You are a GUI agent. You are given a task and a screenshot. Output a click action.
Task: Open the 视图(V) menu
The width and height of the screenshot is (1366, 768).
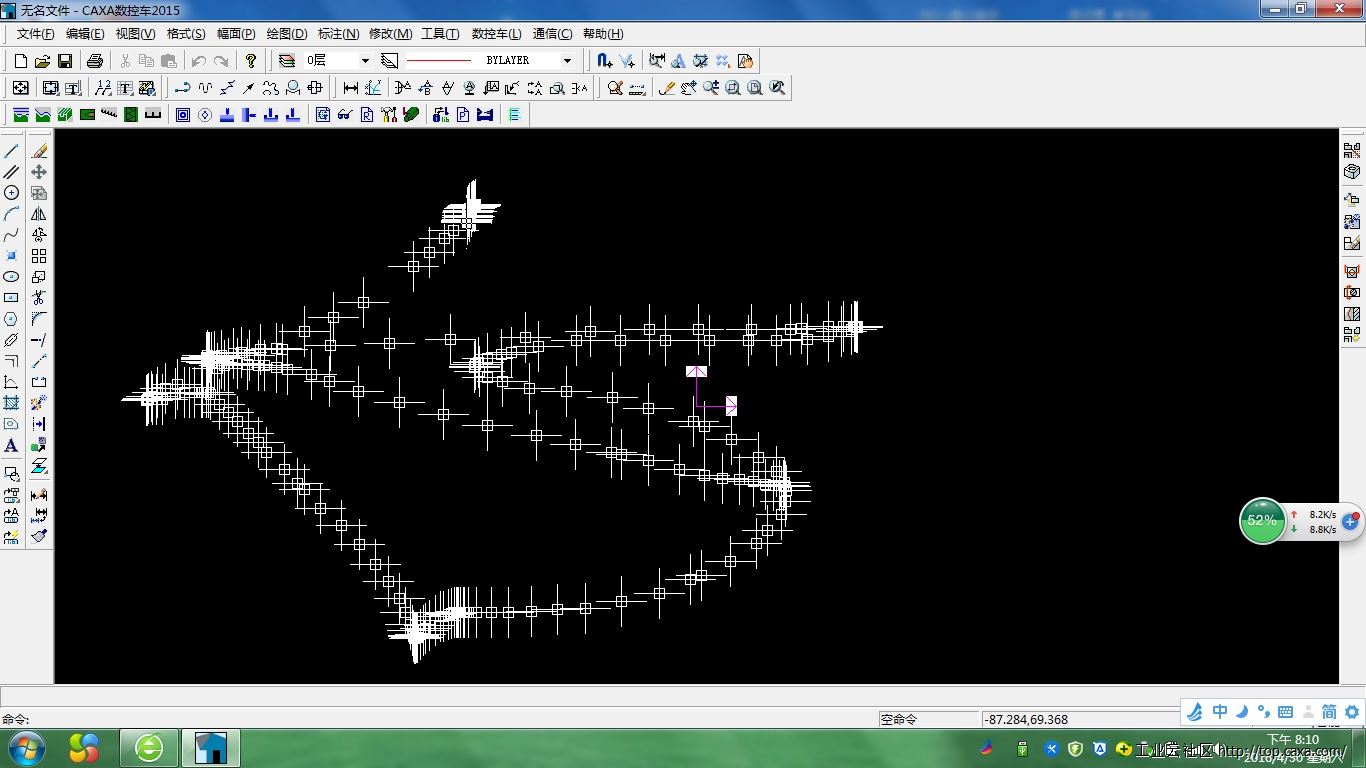tap(135, 34)
